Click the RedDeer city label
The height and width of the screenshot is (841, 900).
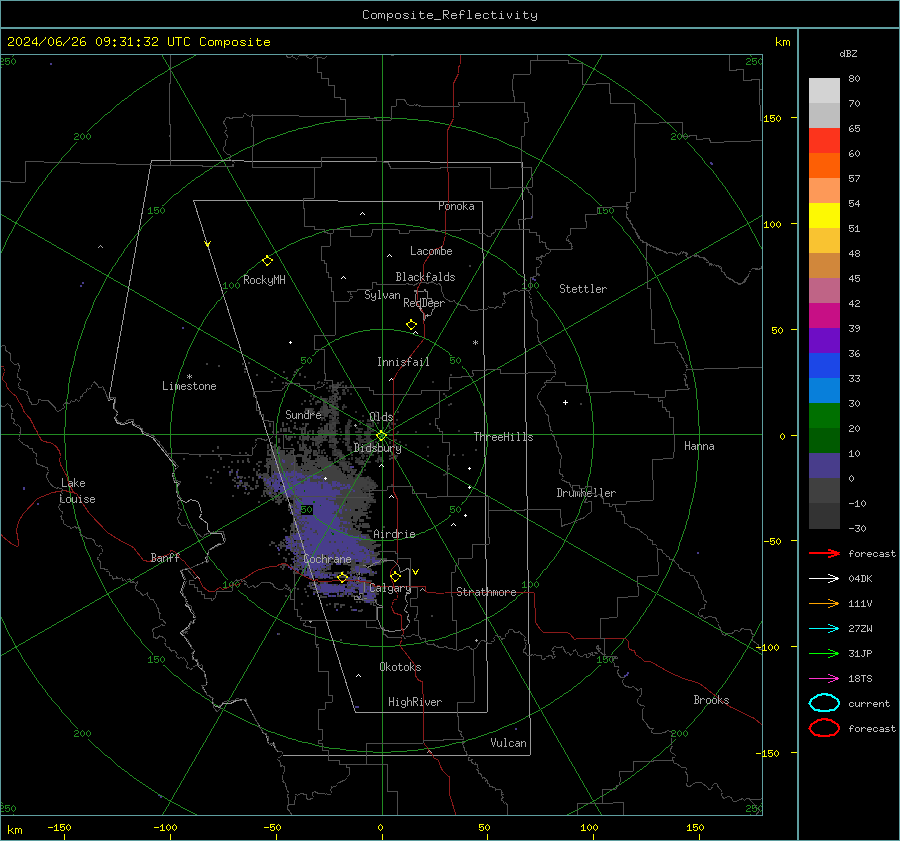[x=424, y=303]
